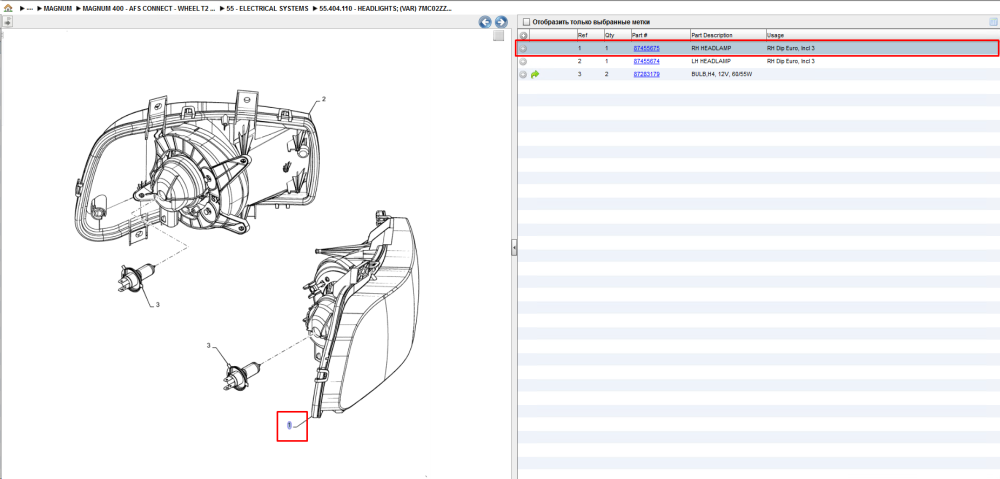The image size is (1000, 479).
Task: Open part number 87283179 link
Action: (646, 75)
